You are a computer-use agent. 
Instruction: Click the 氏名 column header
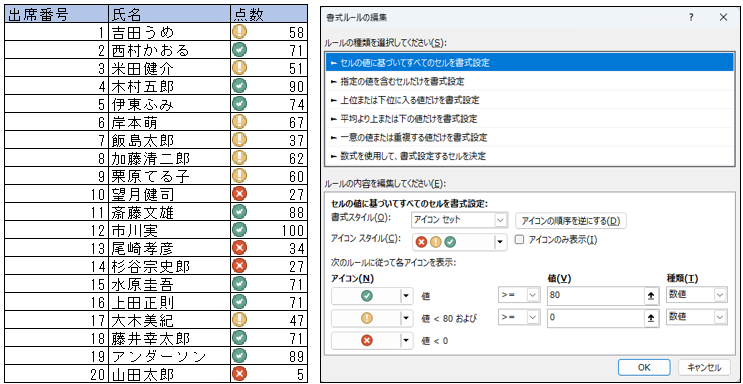tap(170, 14)
